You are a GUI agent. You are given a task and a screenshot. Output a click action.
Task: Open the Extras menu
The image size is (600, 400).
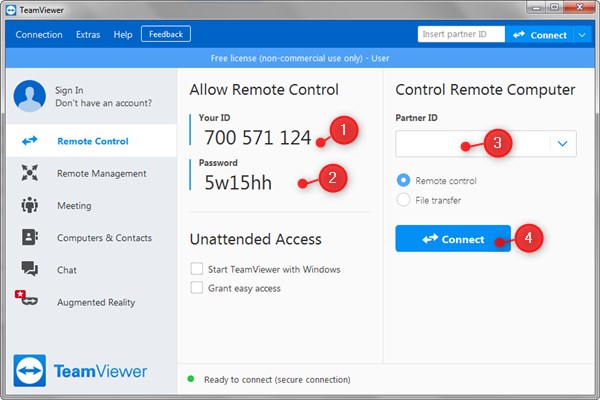[x=88, y=34]
